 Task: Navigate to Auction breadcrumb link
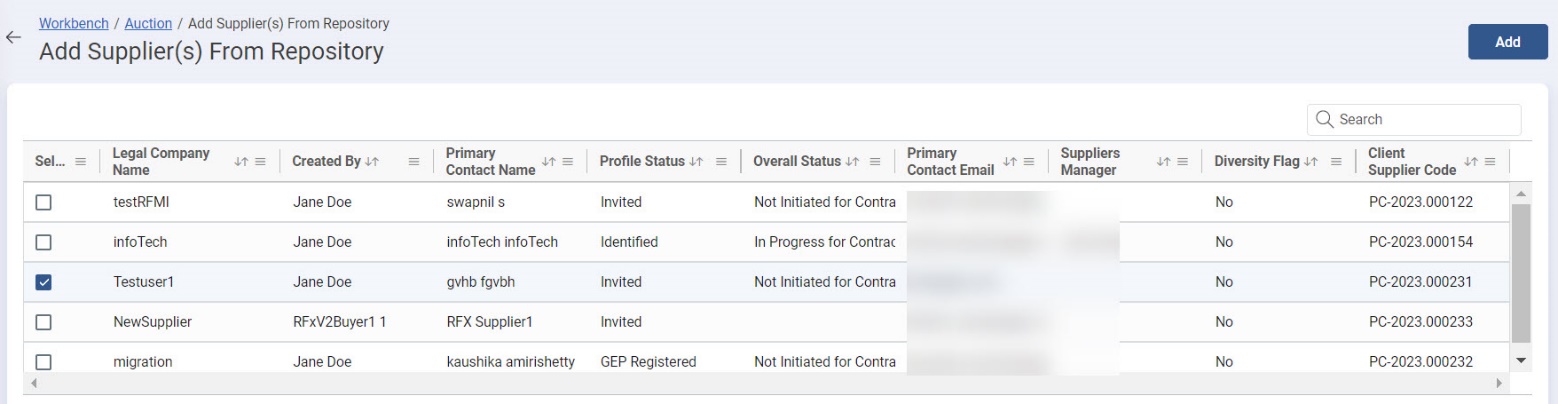click(x=148, y=23)
